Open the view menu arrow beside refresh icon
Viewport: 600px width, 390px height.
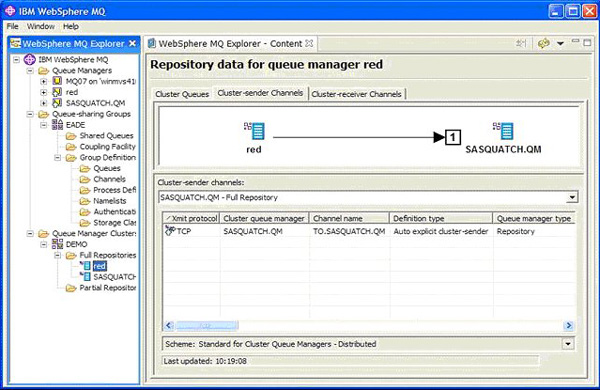560,44
